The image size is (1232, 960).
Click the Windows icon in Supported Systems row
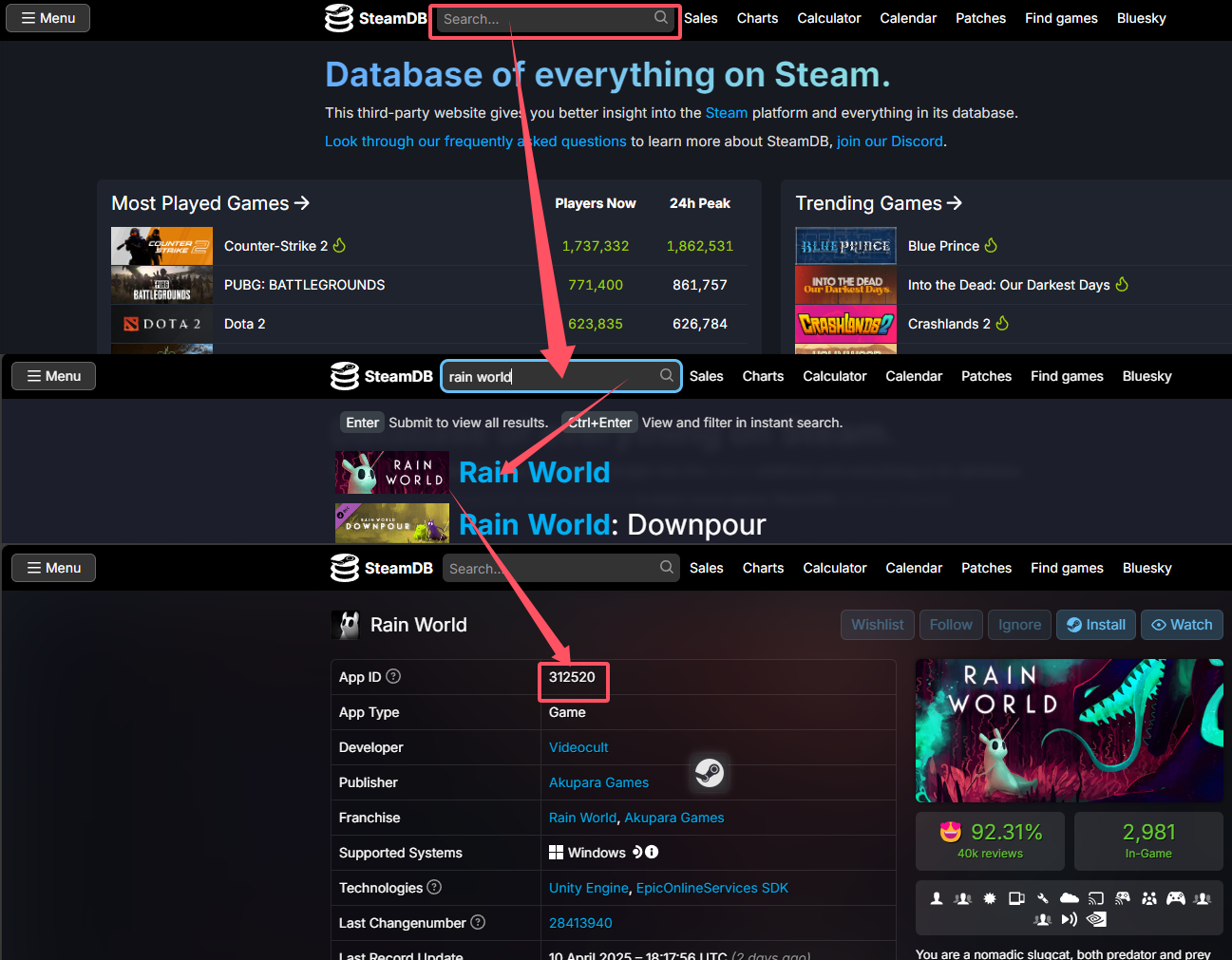click(x=556, y=852)
